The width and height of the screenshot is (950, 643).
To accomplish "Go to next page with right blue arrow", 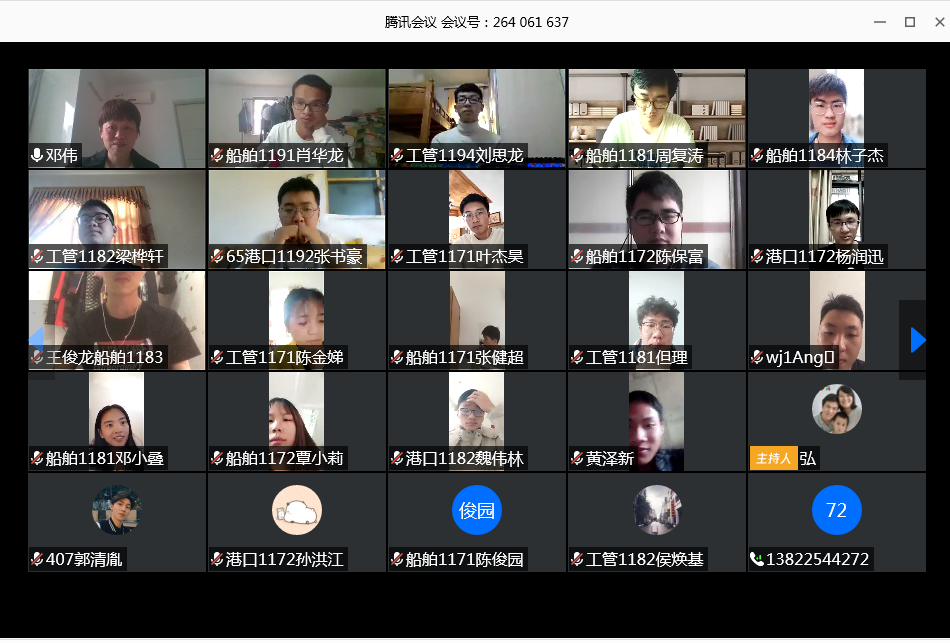I will (918, 340).
